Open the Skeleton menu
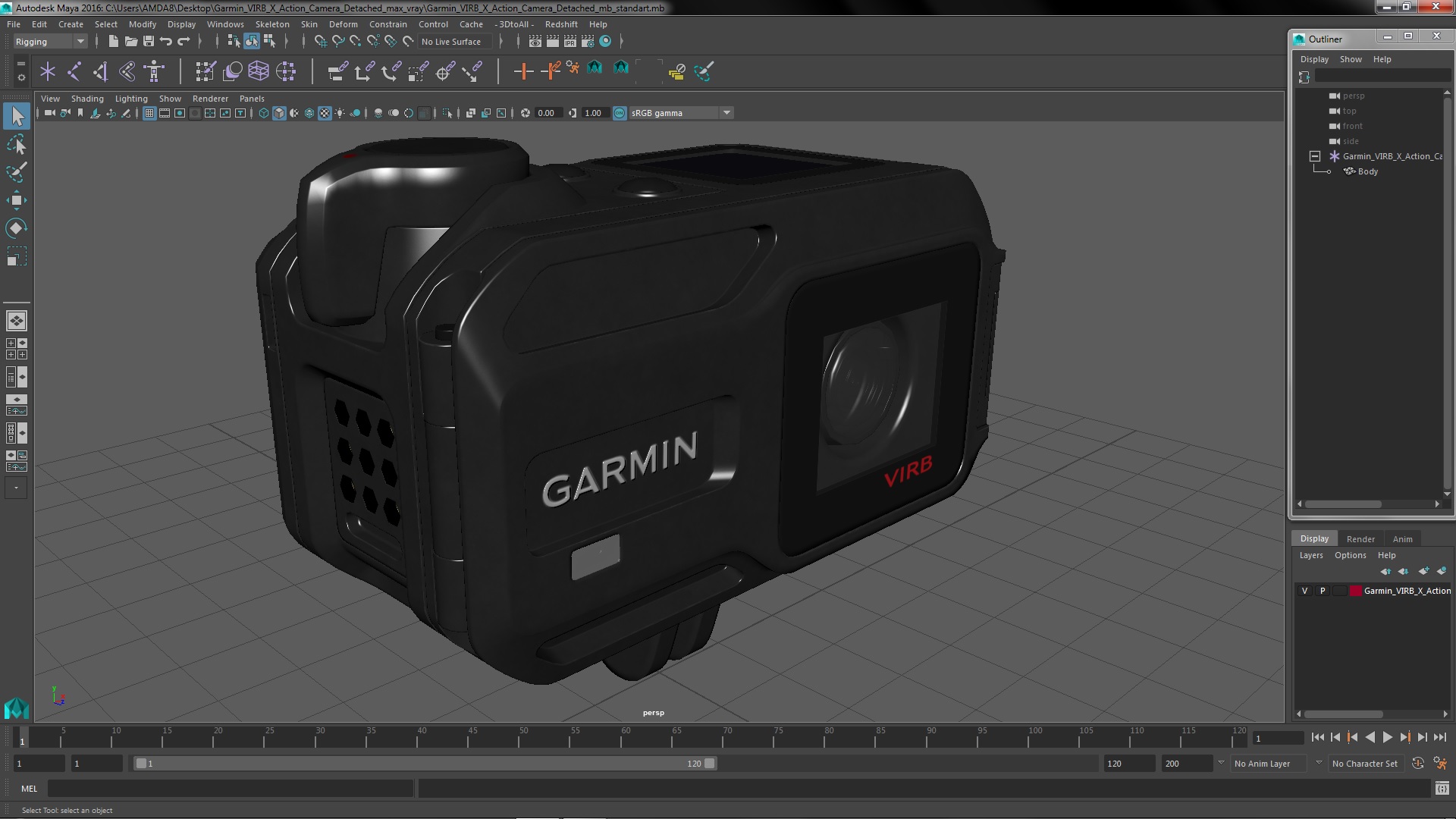The image size is (1456, 819). [271, 24]
